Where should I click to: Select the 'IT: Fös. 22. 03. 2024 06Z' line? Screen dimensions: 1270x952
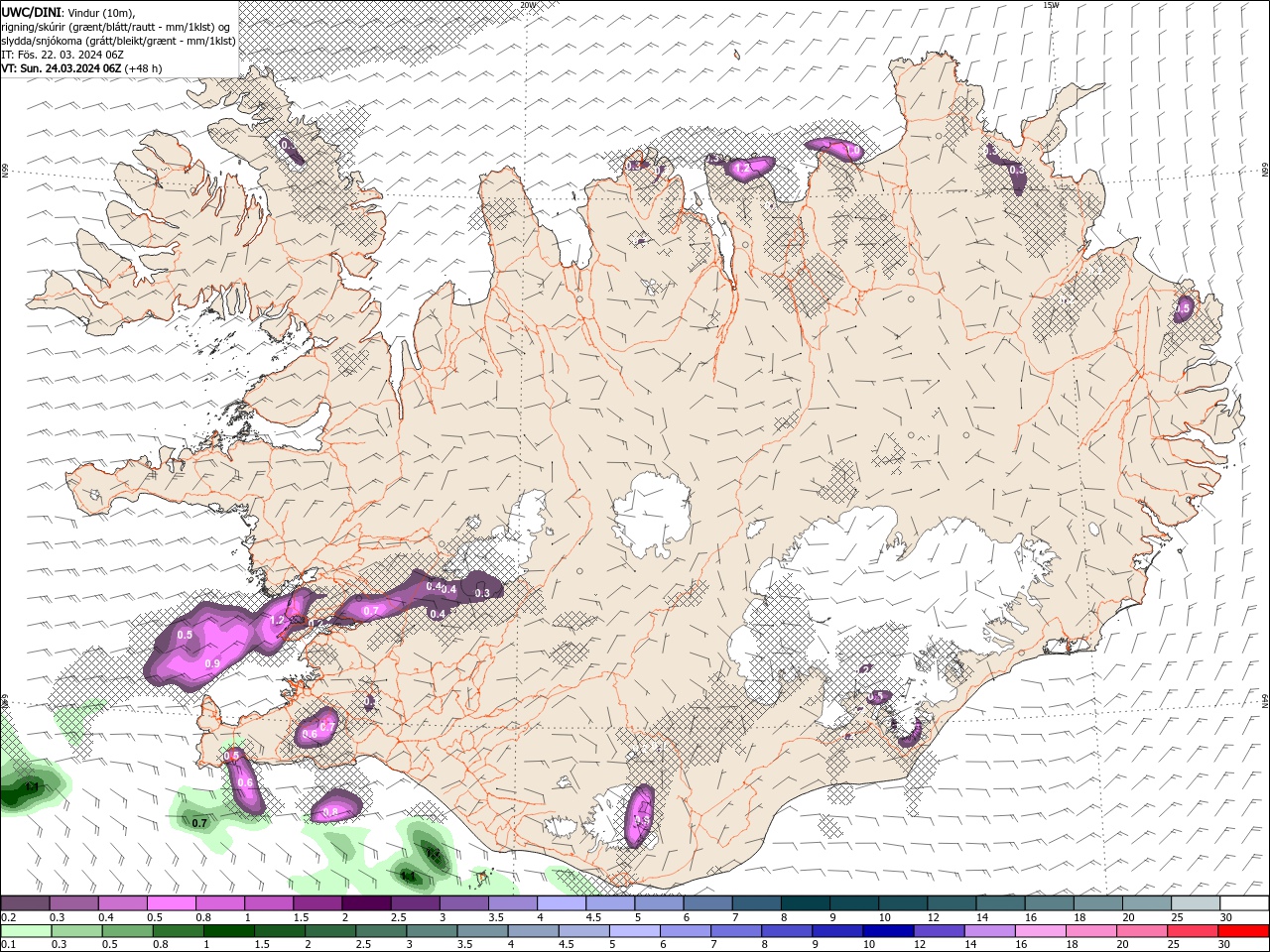(x=63, y=55)
